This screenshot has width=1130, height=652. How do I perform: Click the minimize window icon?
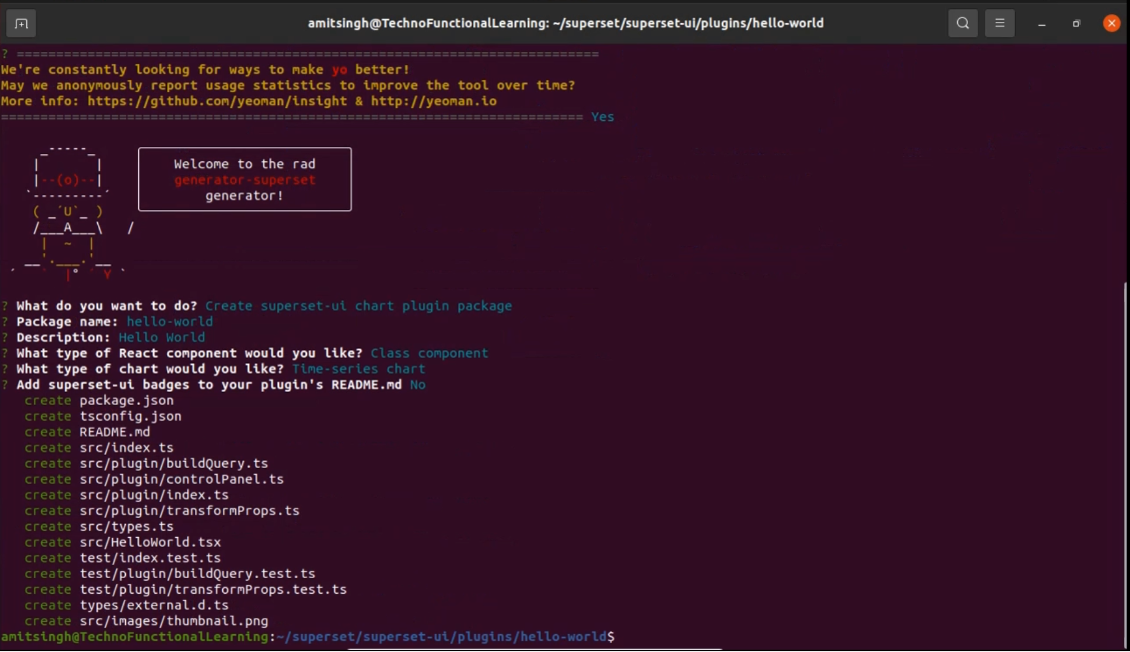(1042, 22)
